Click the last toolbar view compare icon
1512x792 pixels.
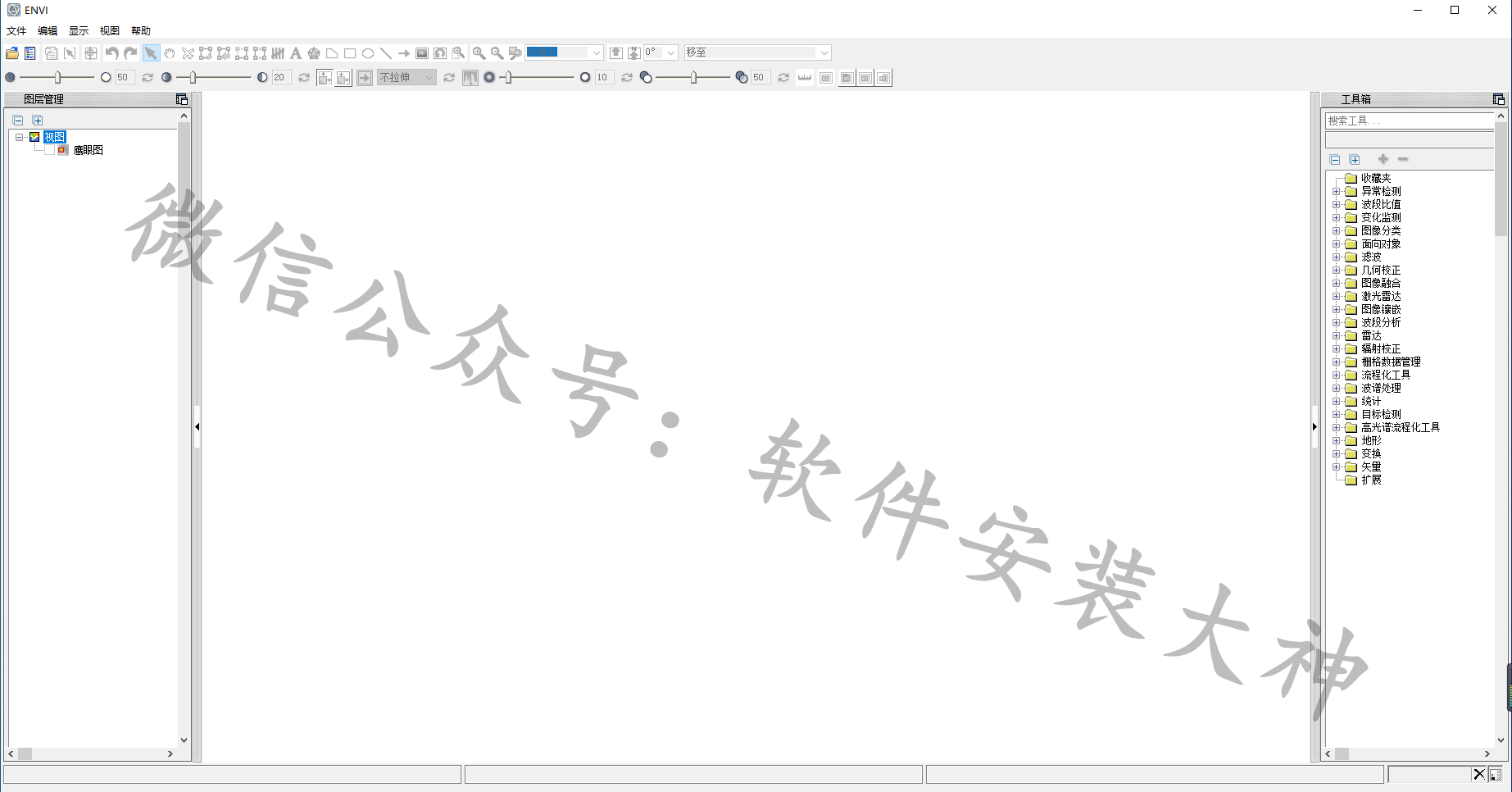[x=883, y=78]
